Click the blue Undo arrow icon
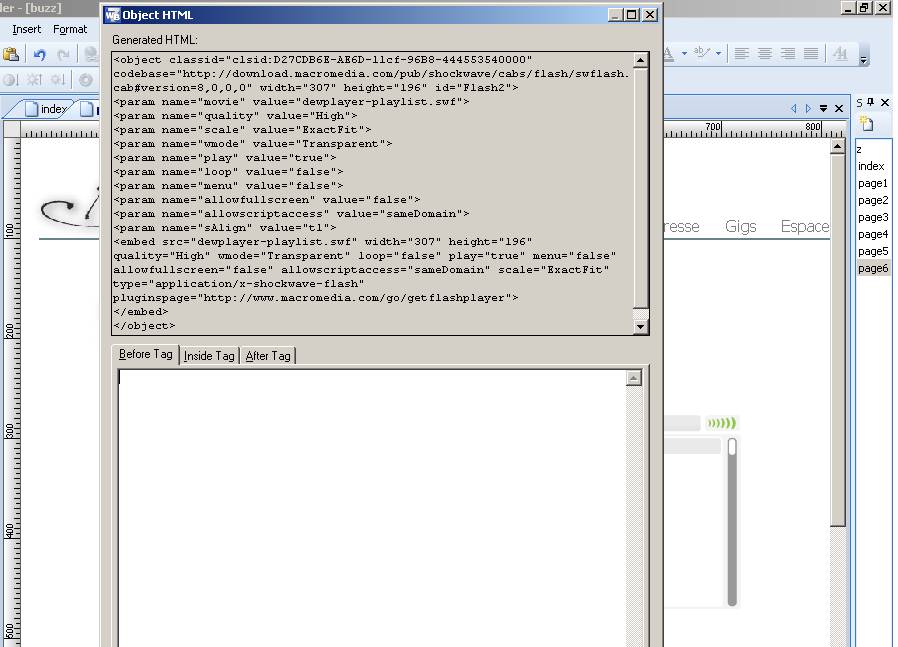 point(39,54)
